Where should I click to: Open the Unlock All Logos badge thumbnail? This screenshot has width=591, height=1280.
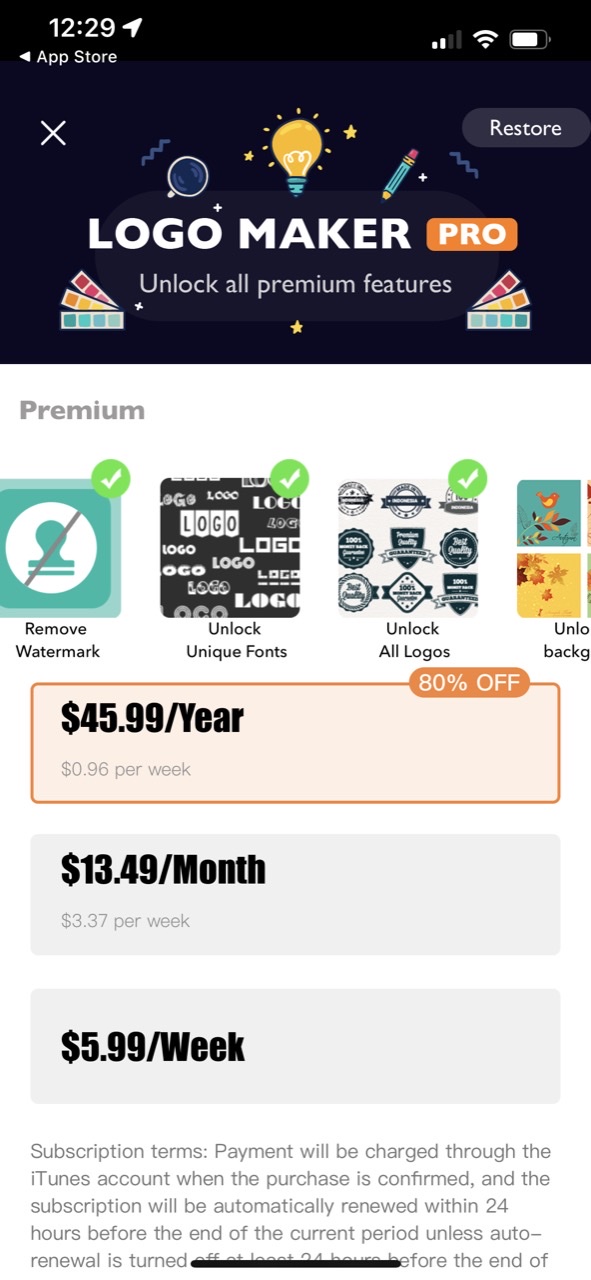point(408,548)
